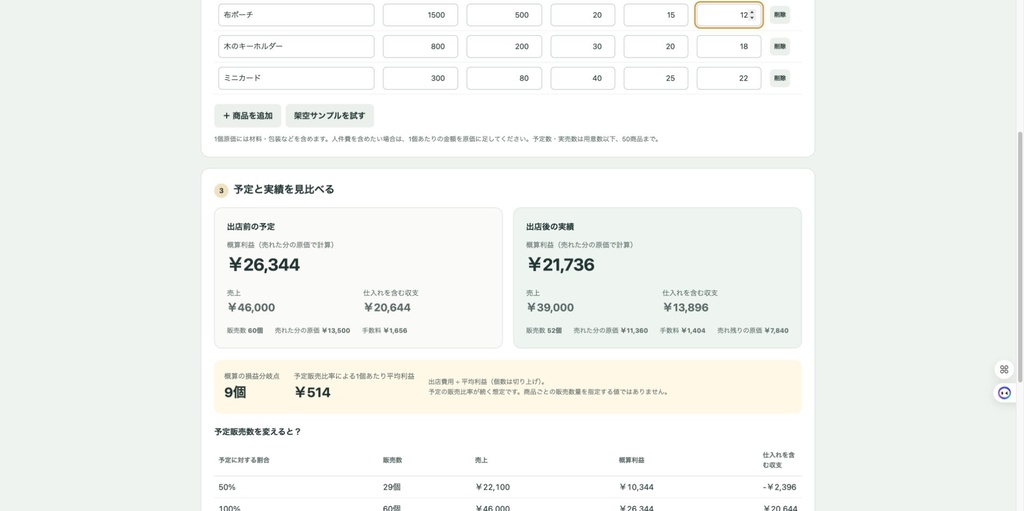Click the floating command-grid icon at right edge
This screenshot has height=511, width=1024.
(1004, 369)
